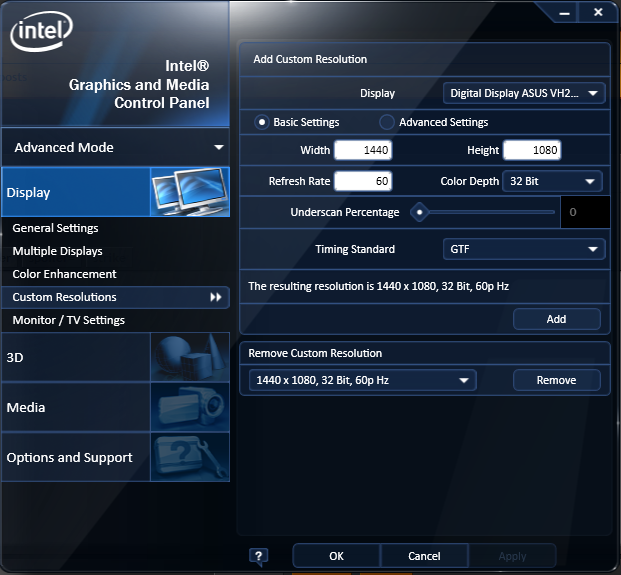
Task: Click the Remove button
Action: click(556, 380)
